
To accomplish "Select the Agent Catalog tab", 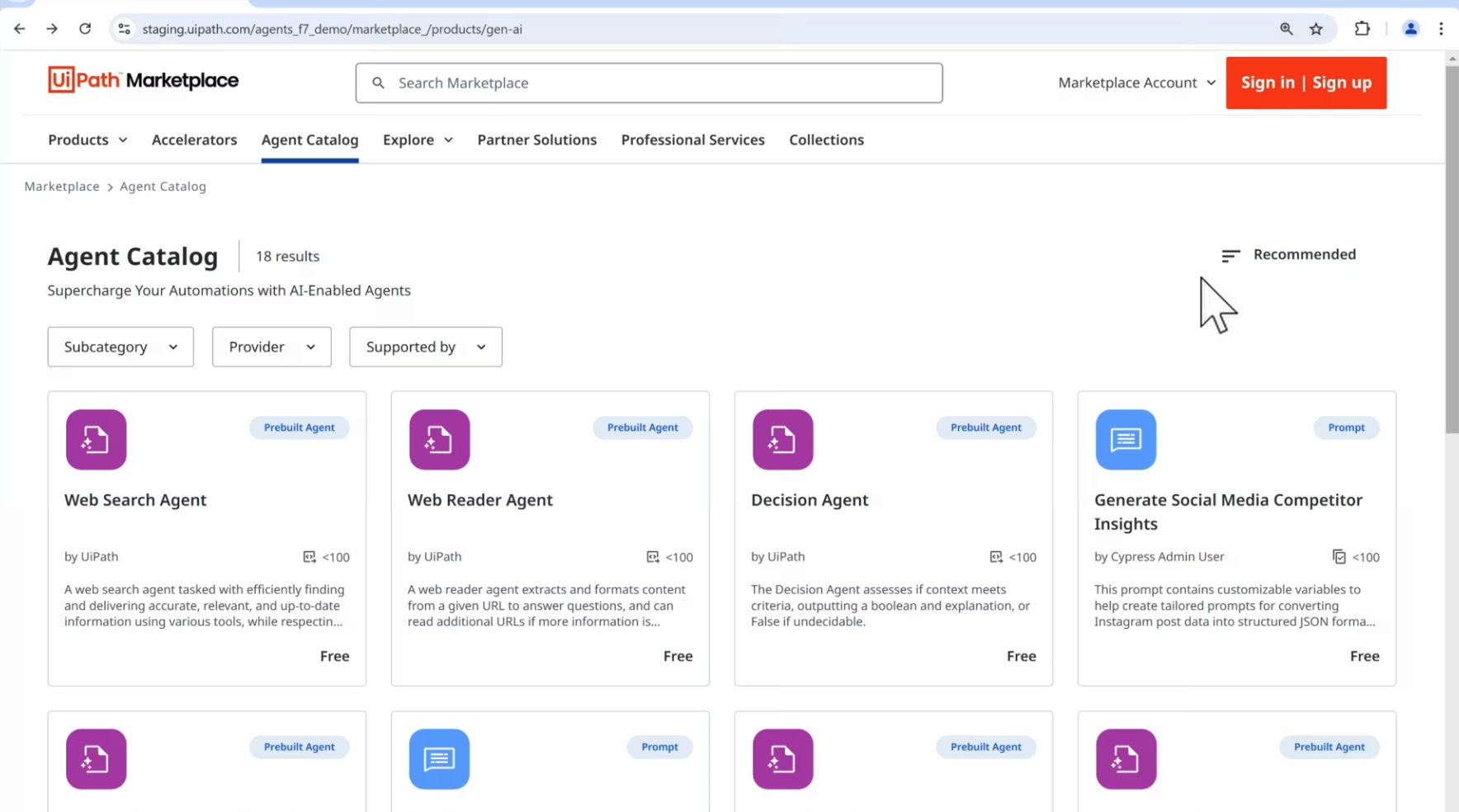I will click(x=309, y=139).
